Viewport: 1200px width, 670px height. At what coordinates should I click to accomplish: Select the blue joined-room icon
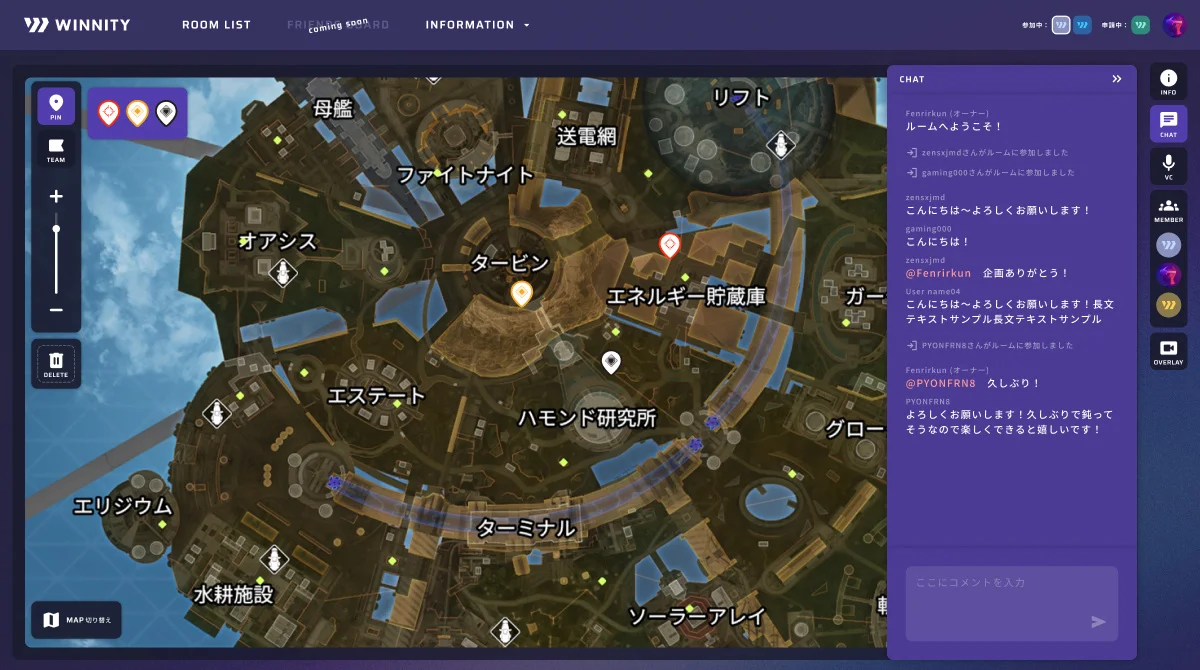tap(1082, 25)
